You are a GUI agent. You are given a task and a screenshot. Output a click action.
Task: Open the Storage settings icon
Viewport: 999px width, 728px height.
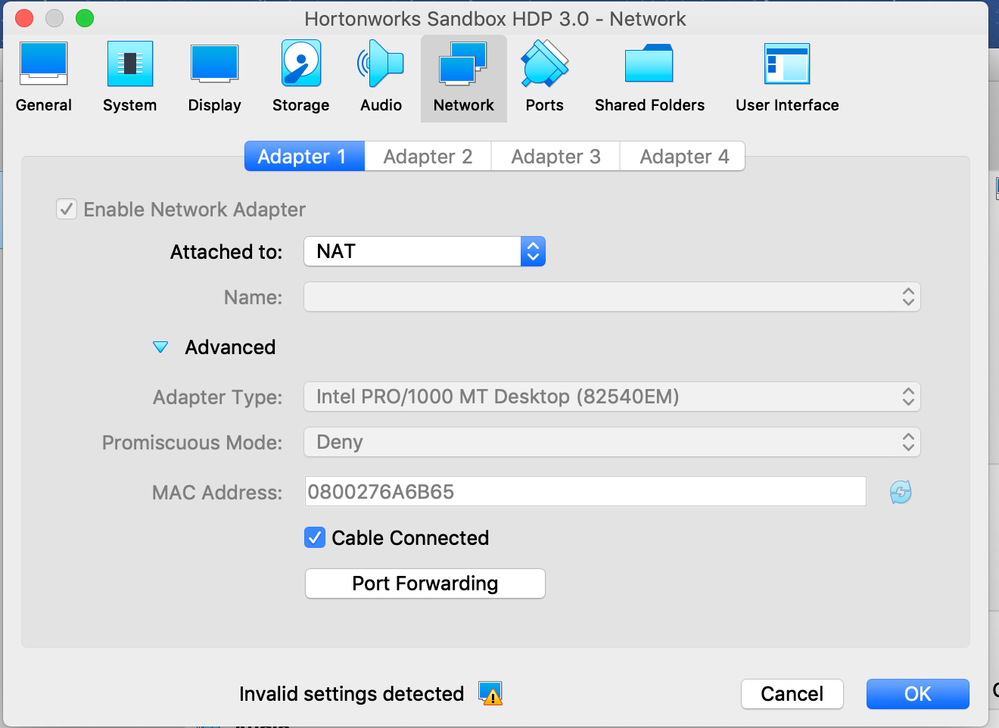[x=300, y=77]
